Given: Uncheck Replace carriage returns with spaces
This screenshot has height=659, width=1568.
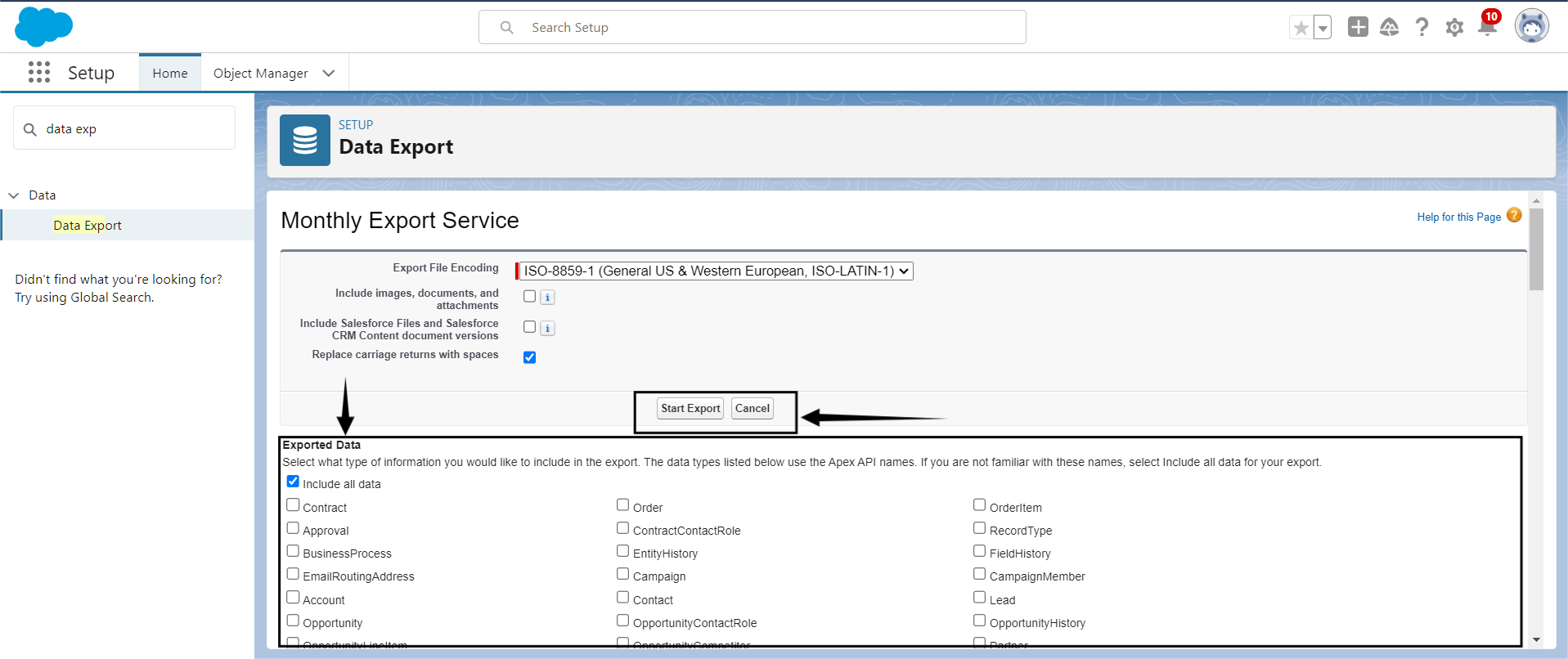Looking at the screenshot, I should point(530,357).
